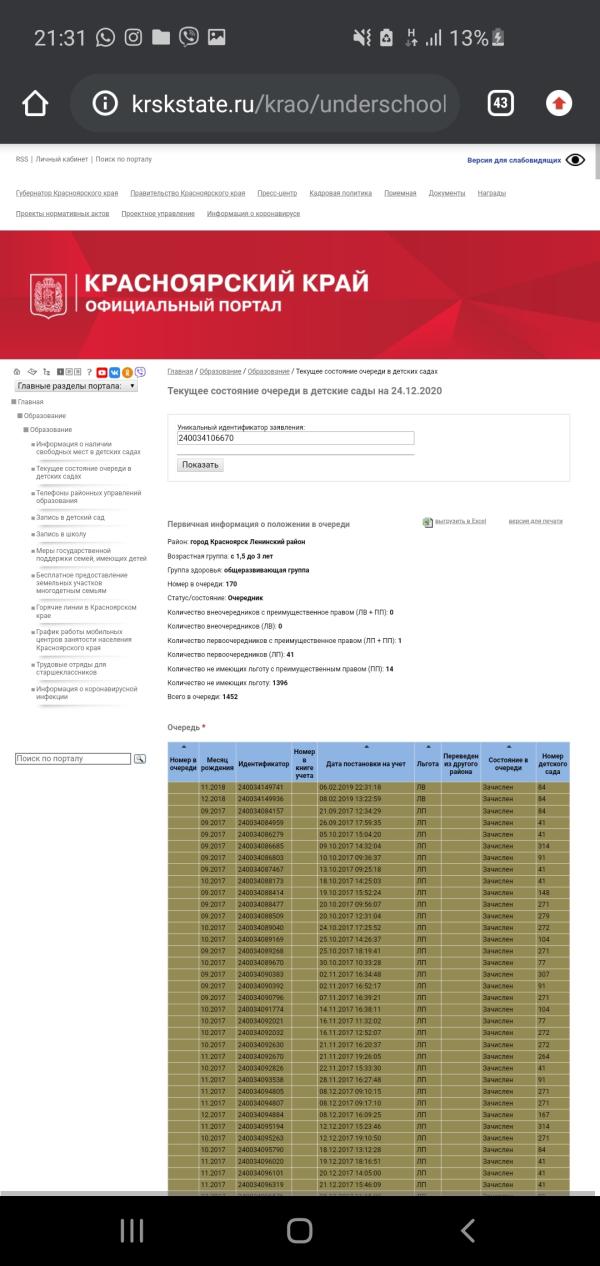Screen dimensions: 600x1266
Task: Click the question mark help icon
Action: [89, 372]
